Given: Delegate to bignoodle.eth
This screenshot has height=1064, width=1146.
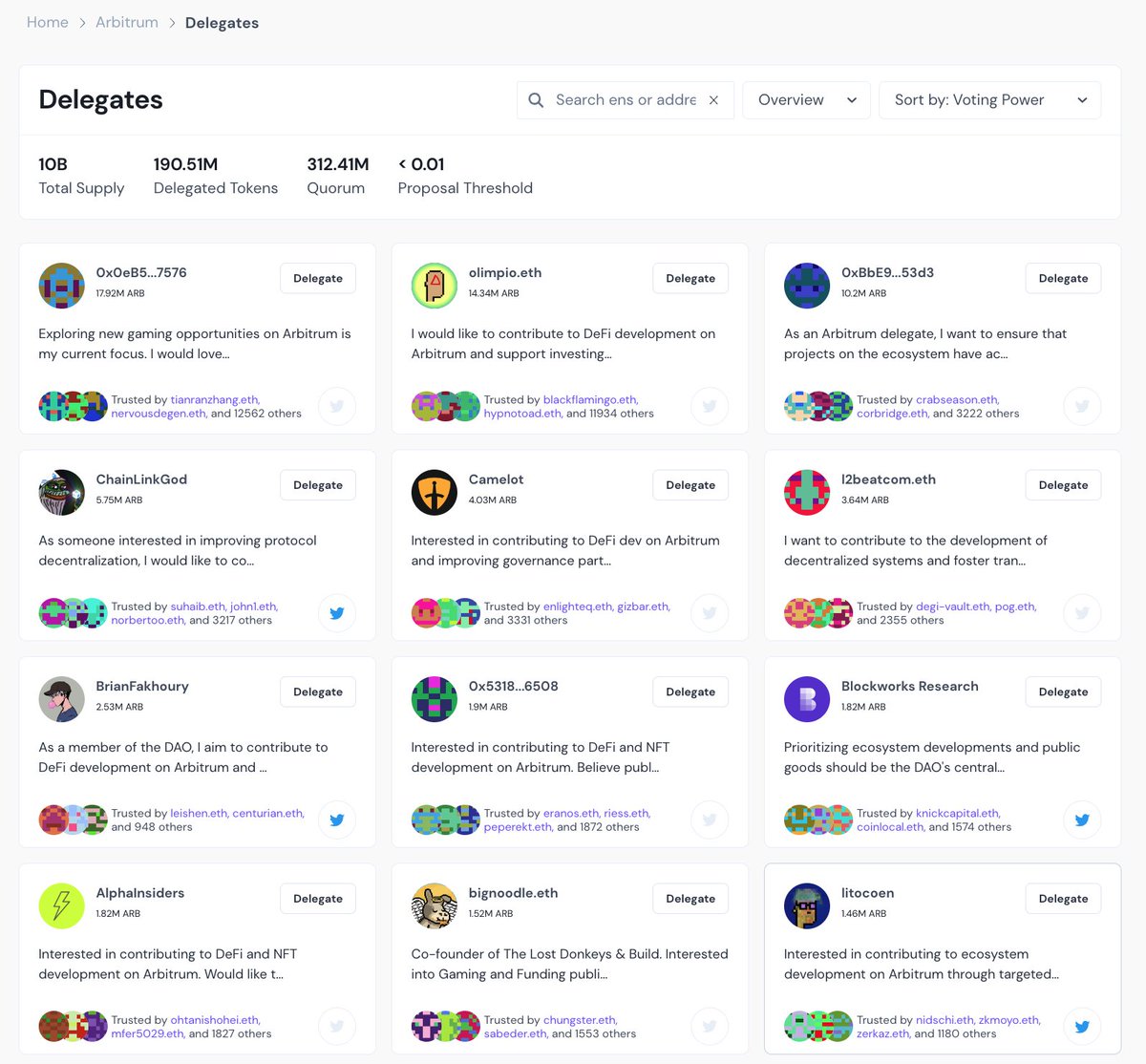Looking at the screenshot, I should 690,899.
